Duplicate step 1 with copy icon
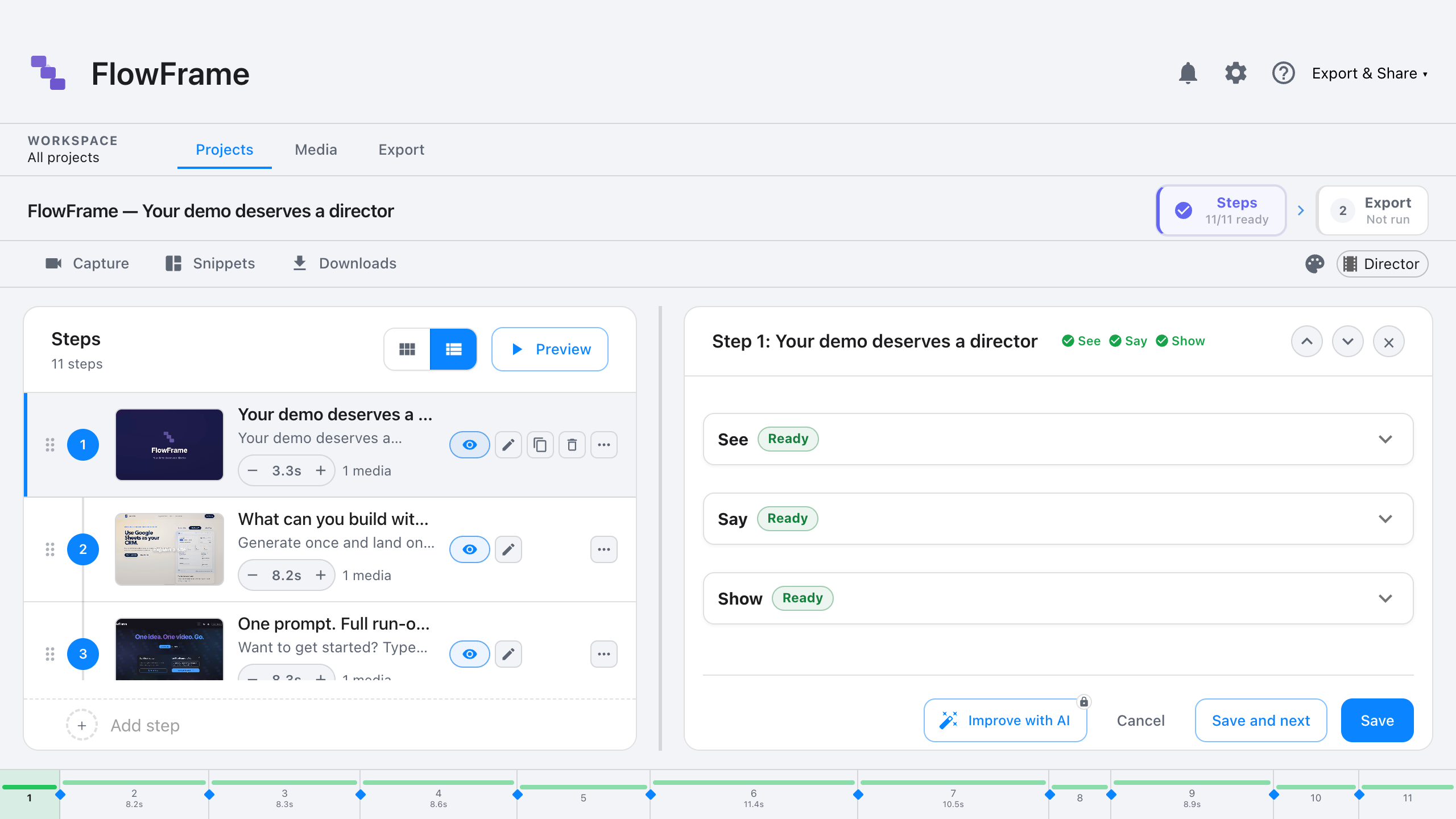 (x=540, y=445)
